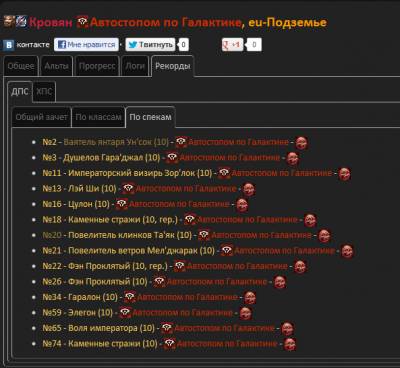400x368 pixels.
Task: Click the guild emblem icon in the header
Action: click(82, 22)
